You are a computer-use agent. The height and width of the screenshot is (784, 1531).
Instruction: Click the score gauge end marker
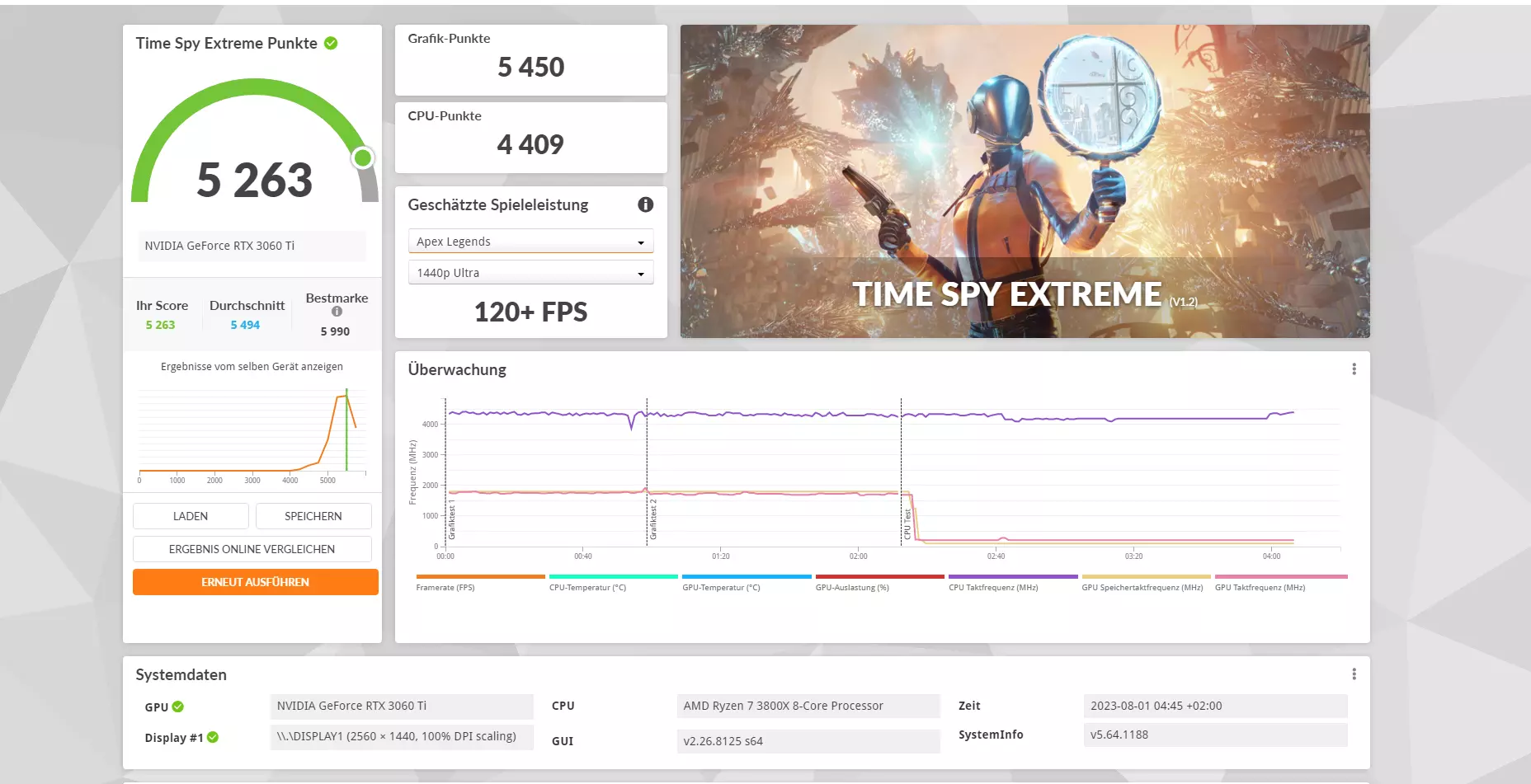pos(363,157)
